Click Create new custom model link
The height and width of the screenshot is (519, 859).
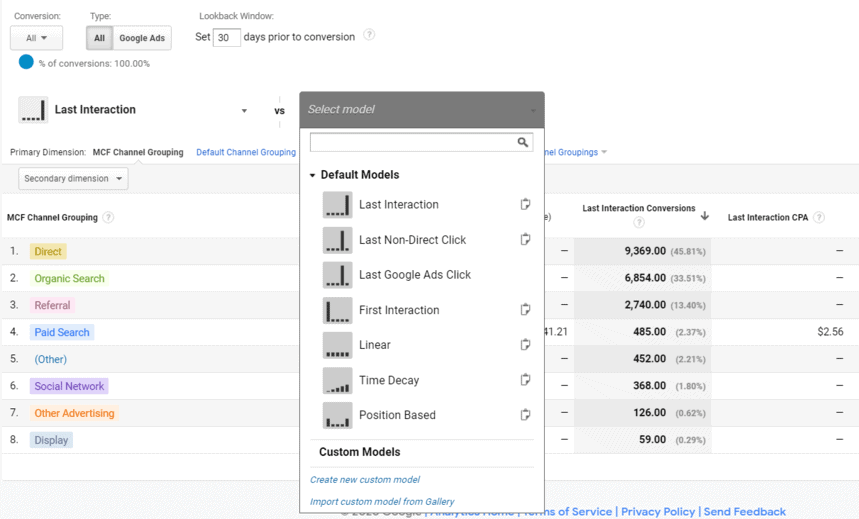coord(365,480)
